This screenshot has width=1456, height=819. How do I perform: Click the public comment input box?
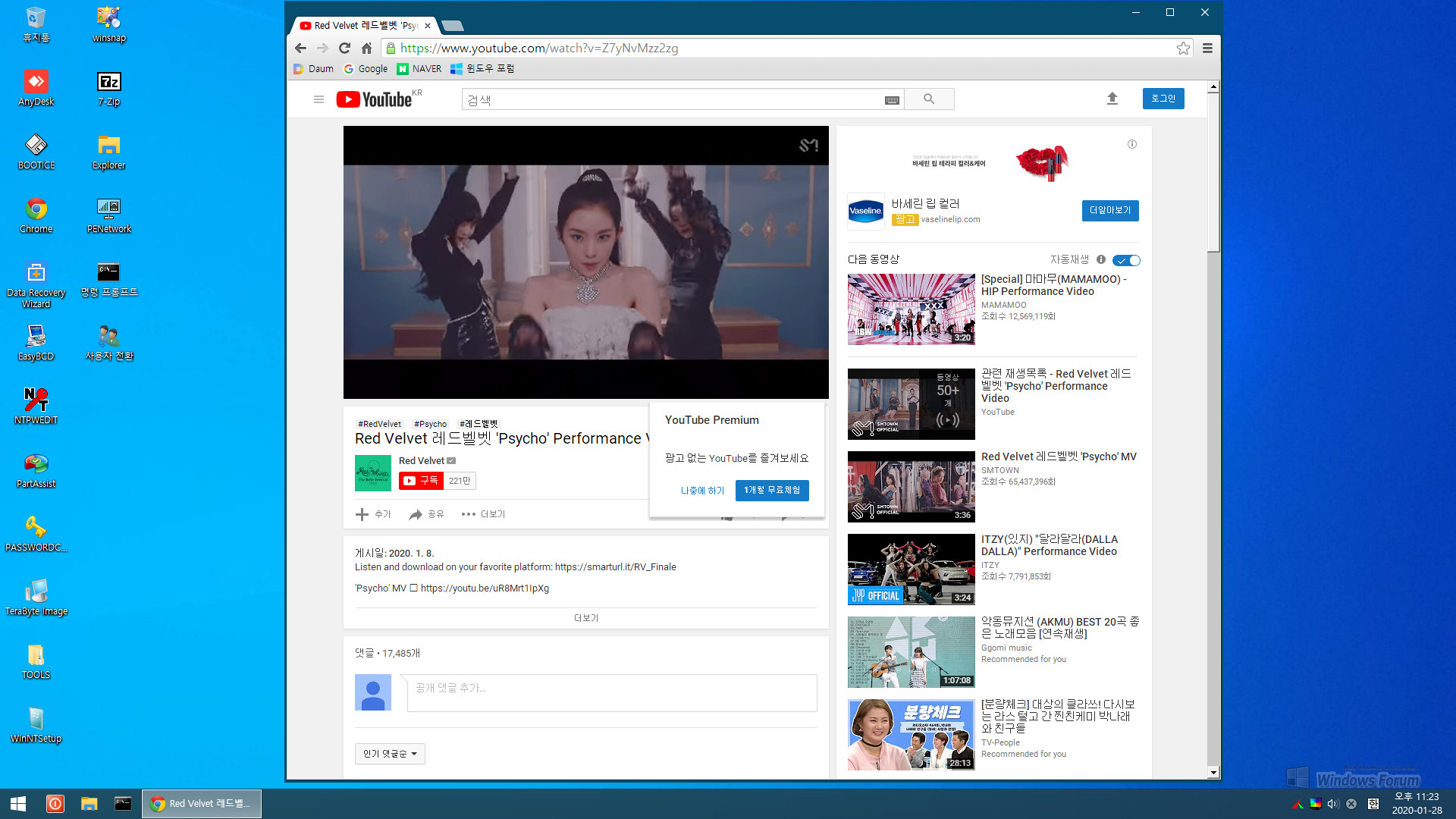[612, 692]
